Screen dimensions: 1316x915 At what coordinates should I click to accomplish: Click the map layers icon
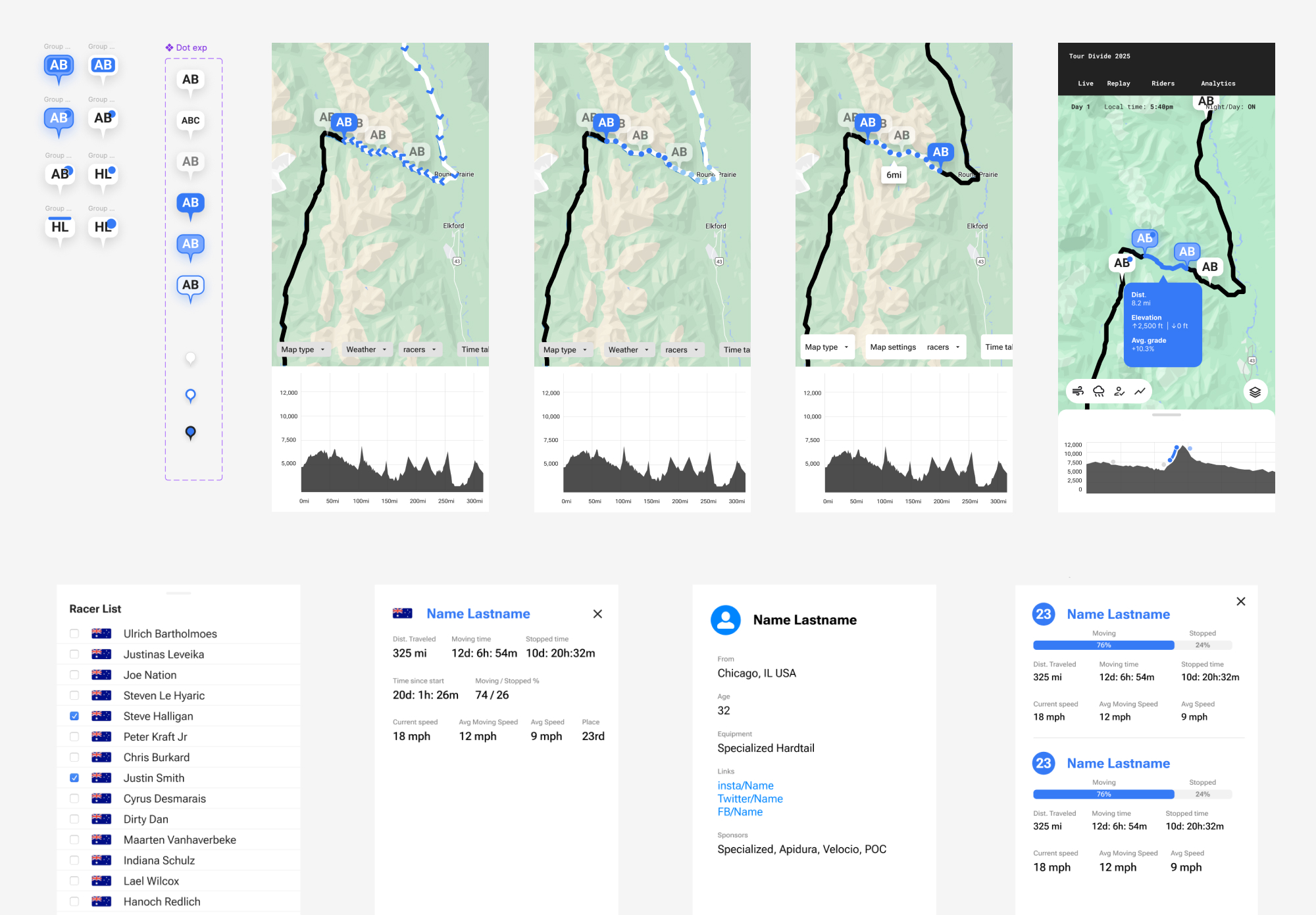tap(1255, 391)
